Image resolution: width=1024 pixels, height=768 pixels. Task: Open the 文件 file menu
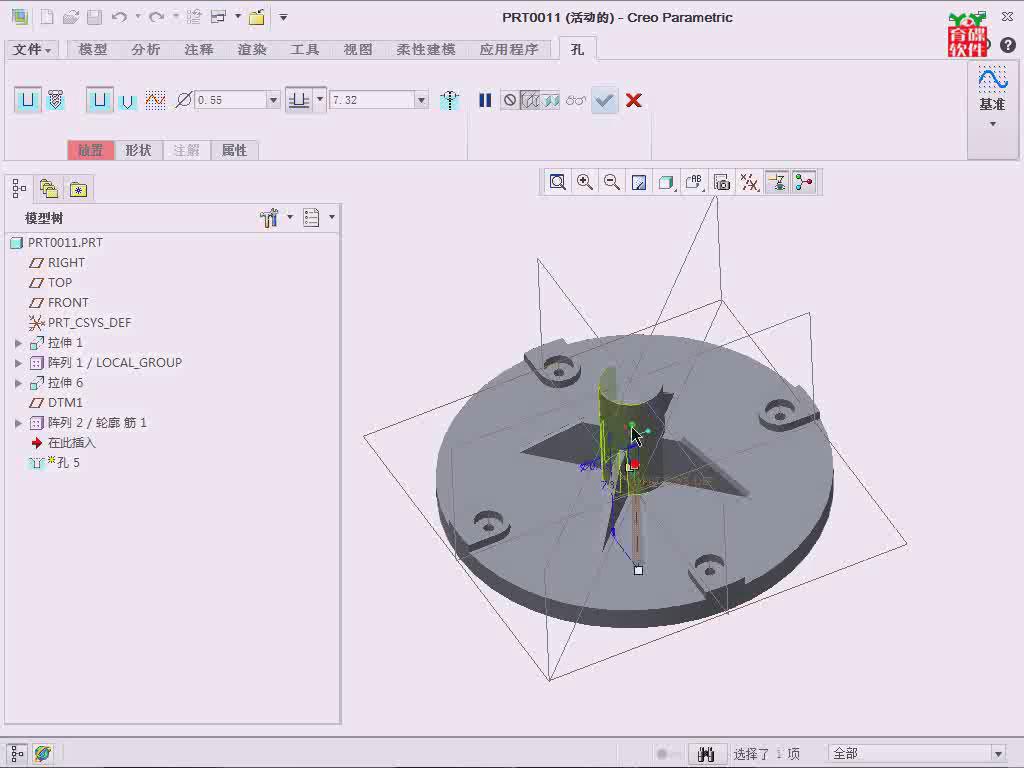[32, 50]
